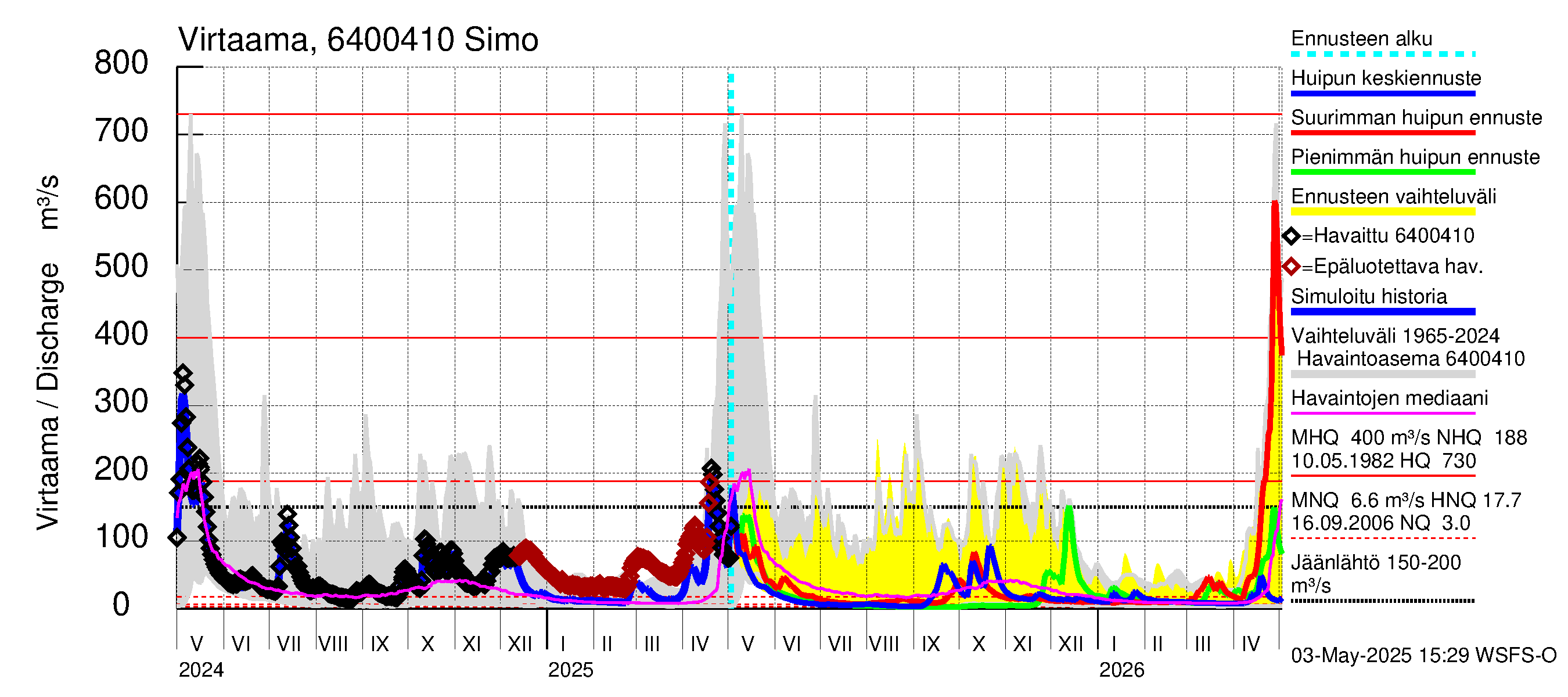The width and height of the screenshot is (1568, 697).
Task: Click 'Simuloitu historia' legend label
Action: click(1369, 296)
